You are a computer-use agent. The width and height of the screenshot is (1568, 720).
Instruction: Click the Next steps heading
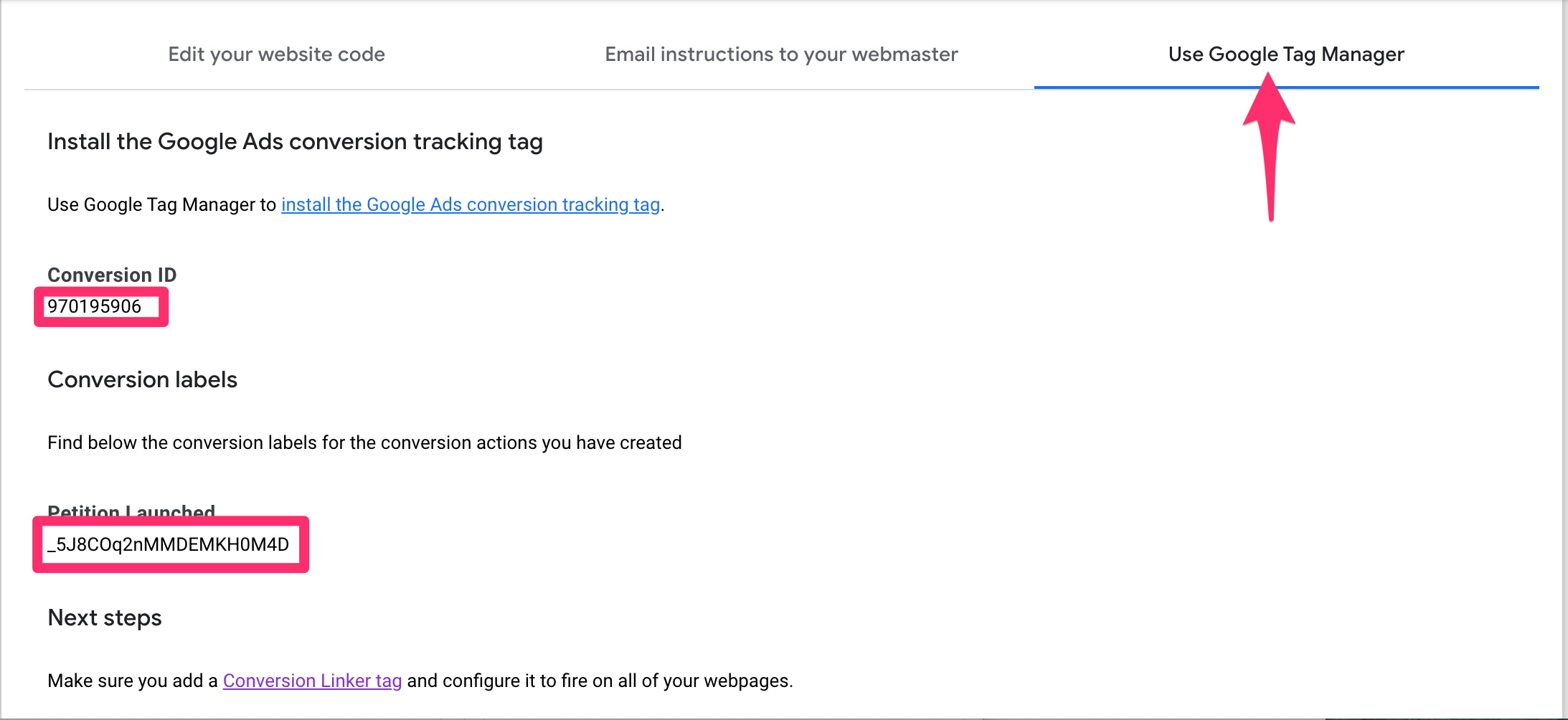point(105,617)
